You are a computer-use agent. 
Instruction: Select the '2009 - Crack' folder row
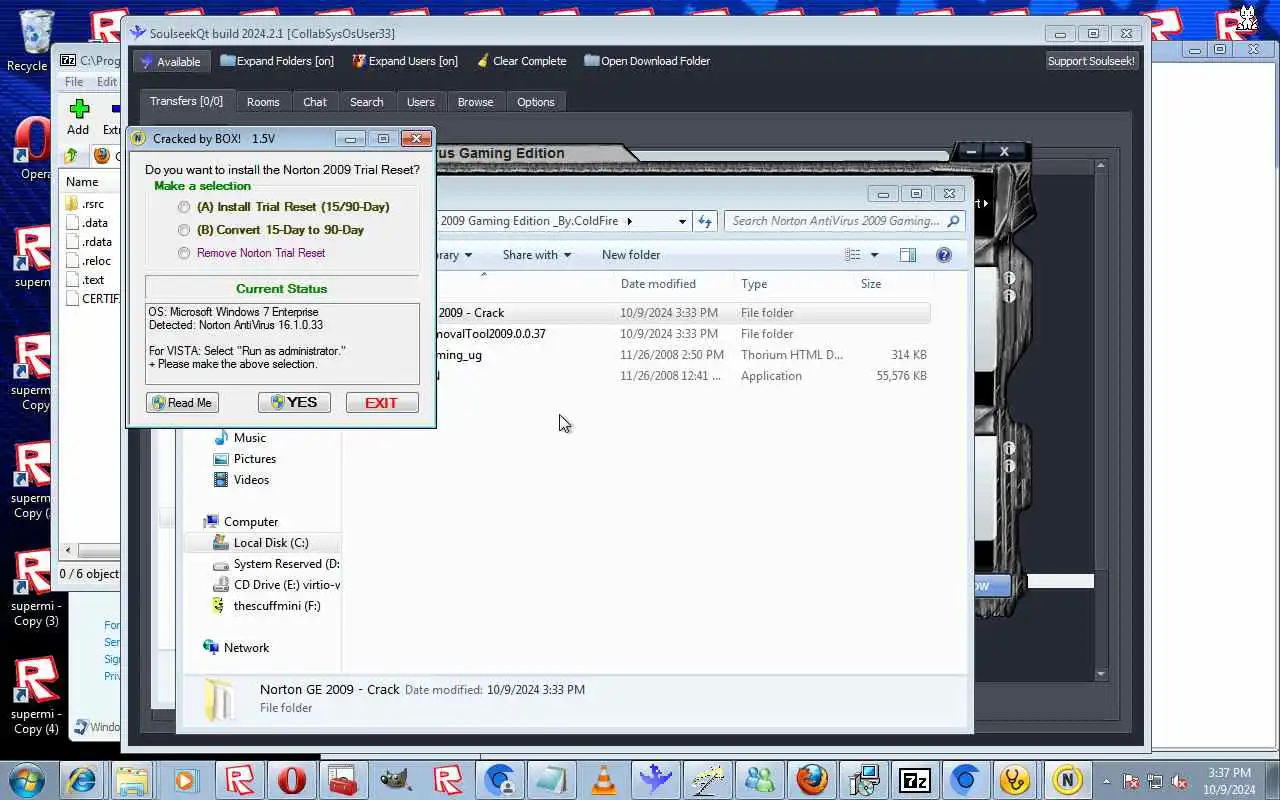click(x=683, y=313)
